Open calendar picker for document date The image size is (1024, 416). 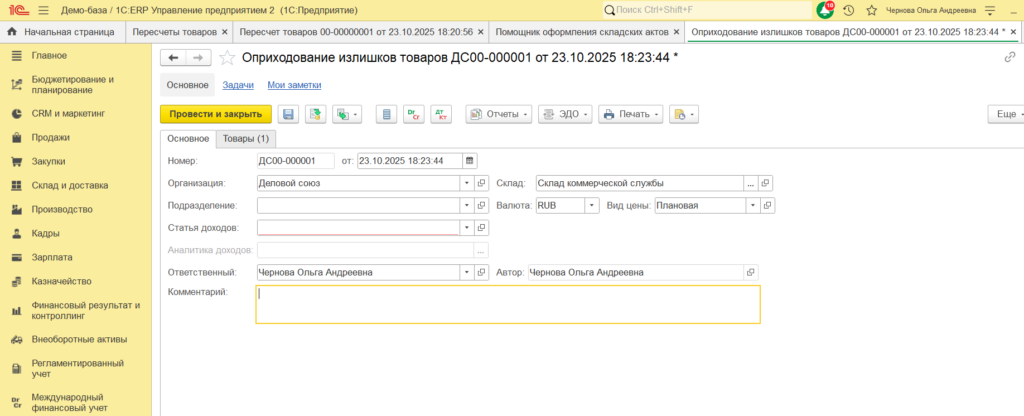pos(470,161)
